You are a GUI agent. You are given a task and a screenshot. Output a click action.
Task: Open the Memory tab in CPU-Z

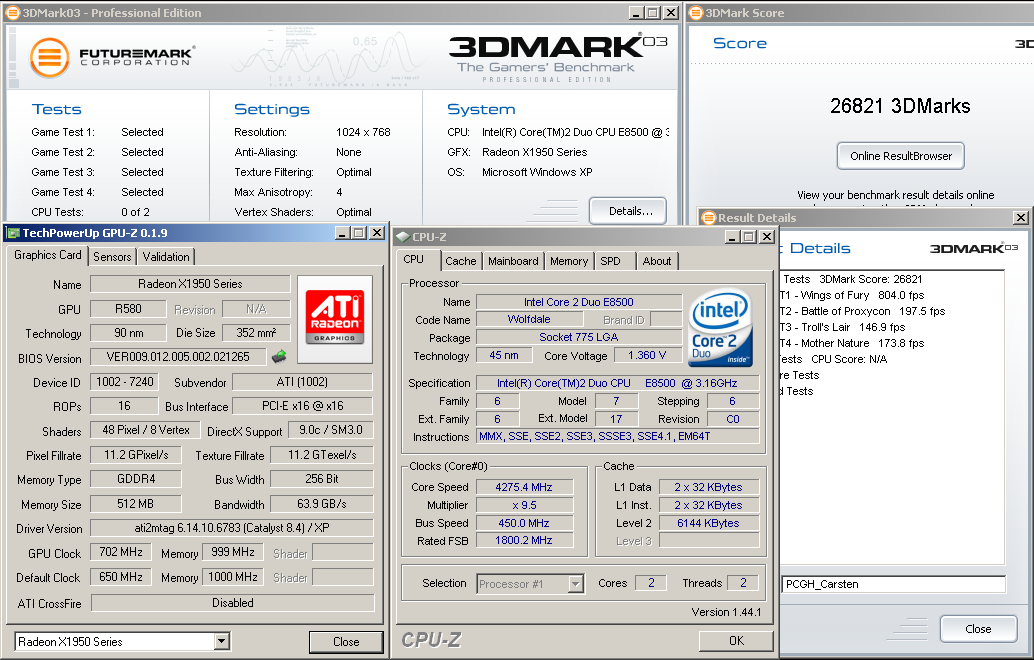point(569,261)
